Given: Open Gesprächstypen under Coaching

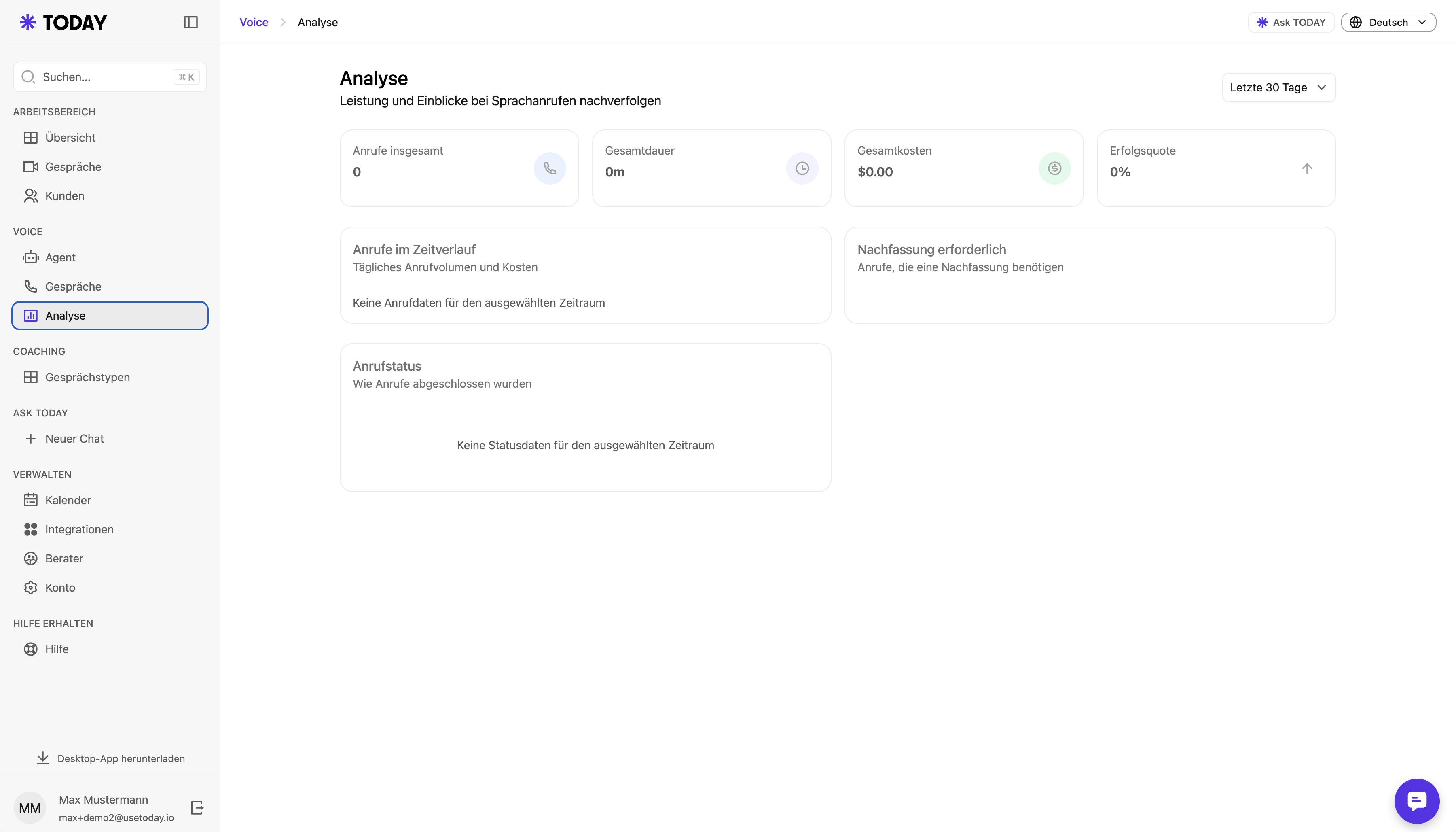Looking at the screenshot, I should (110, 377).
